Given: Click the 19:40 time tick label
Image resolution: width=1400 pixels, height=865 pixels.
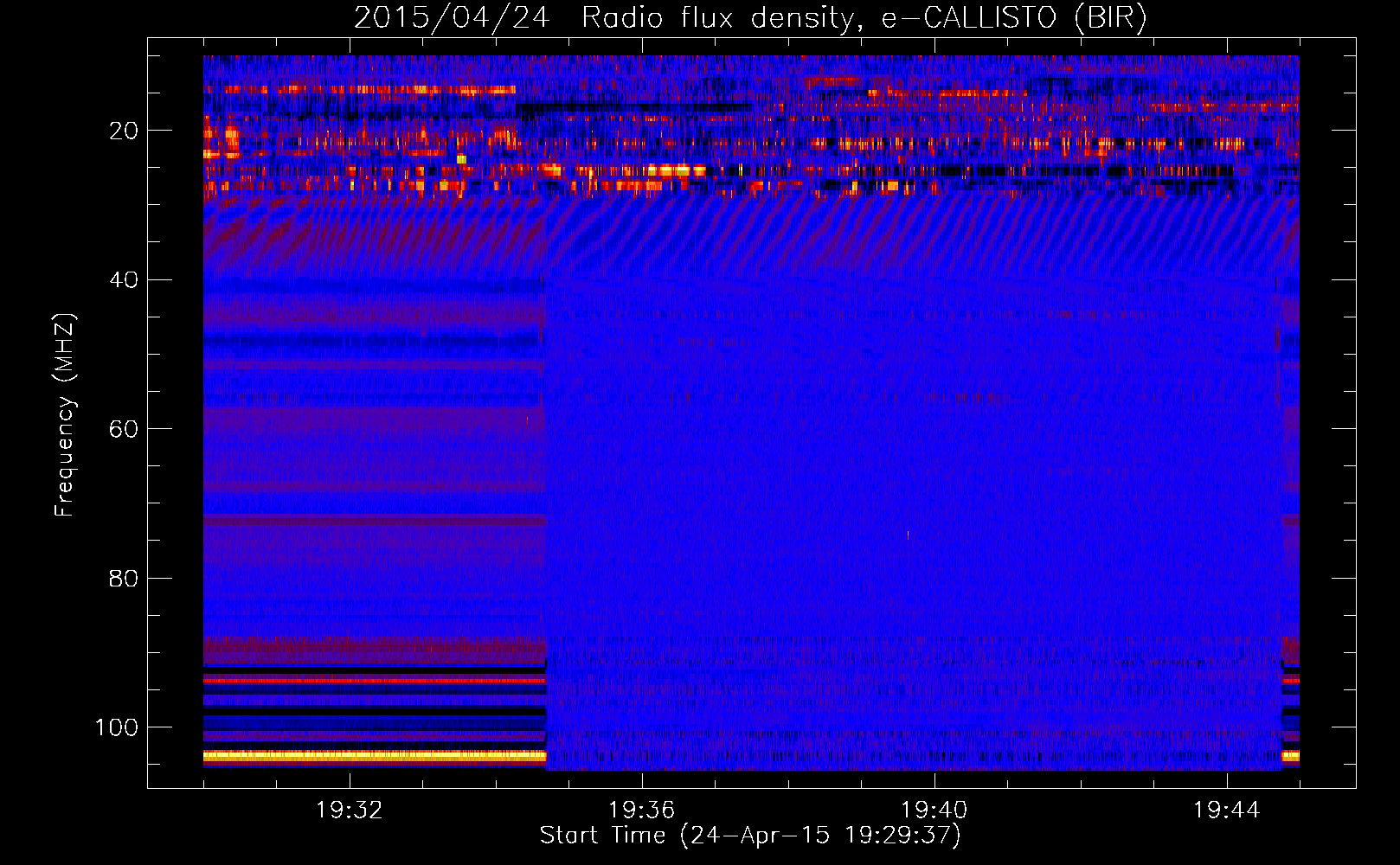Looking at the screenshot, I should click(x=934, y=811).
